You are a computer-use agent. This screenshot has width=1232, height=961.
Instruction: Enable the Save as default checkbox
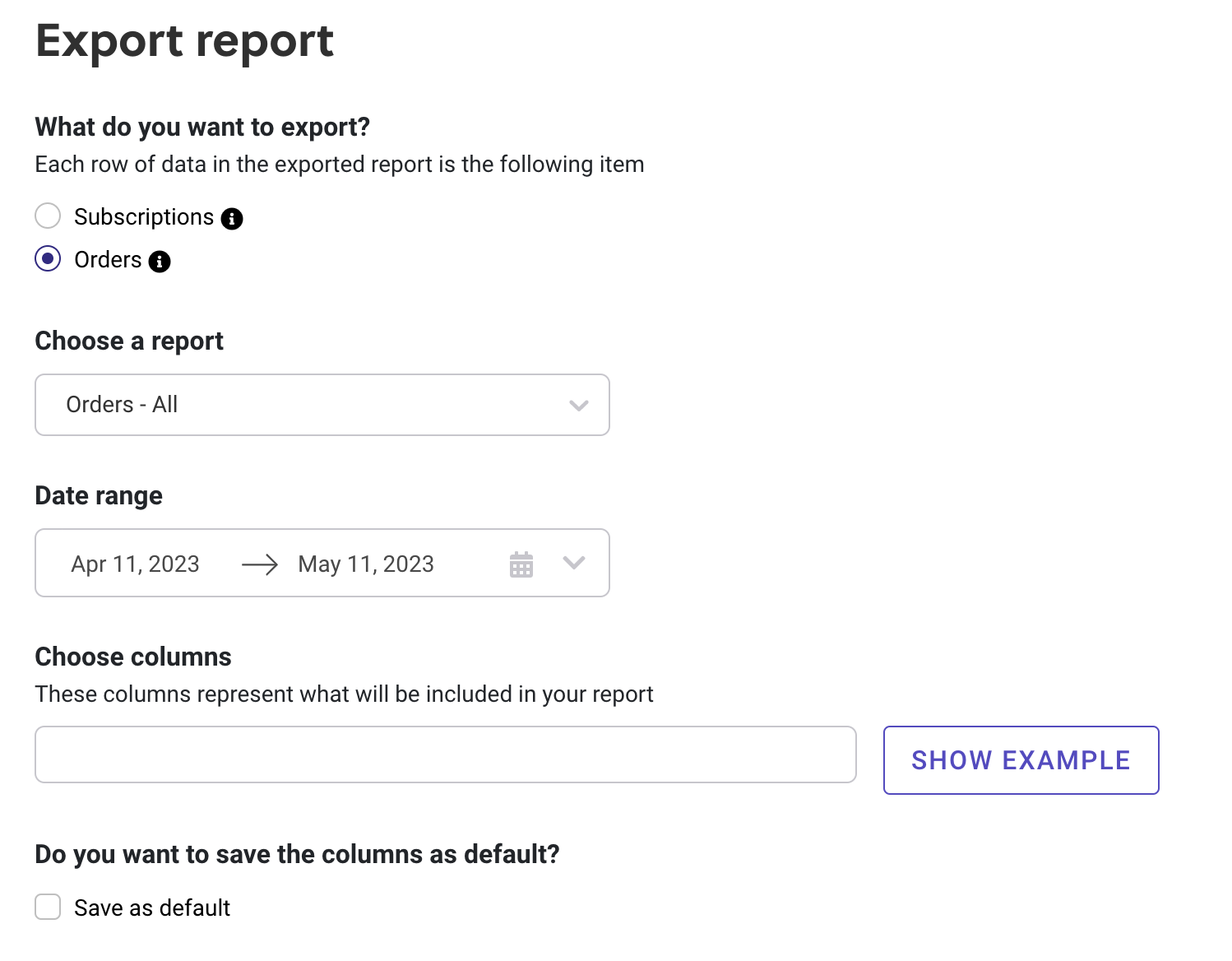[48, 907]
